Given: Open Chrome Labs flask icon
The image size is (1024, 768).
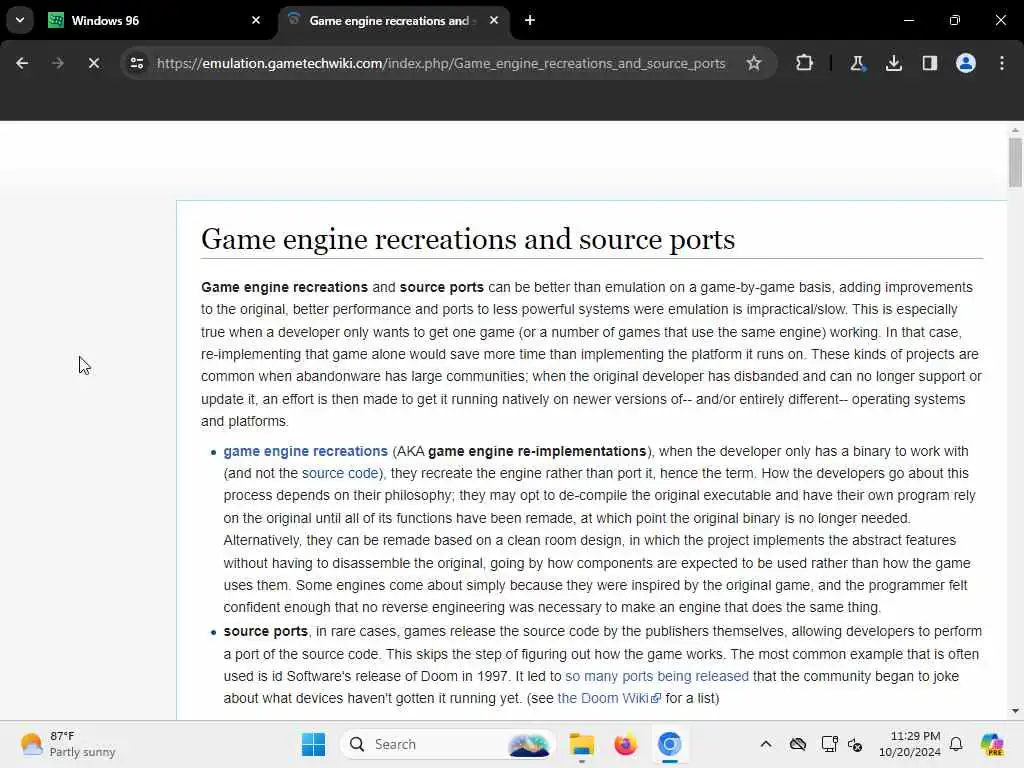Looking at the screenshot, I should coord(857,63).
